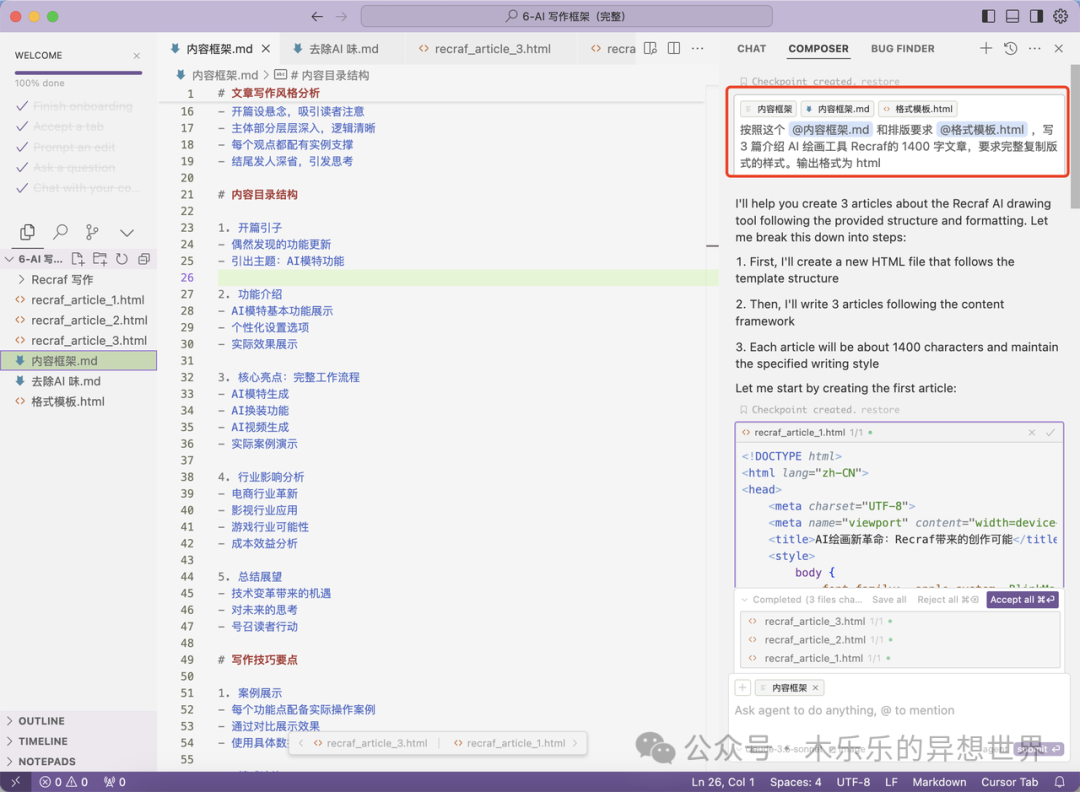Image resolution: width=1080 pixels, height=792 pixels.
Task: Click the New Folder icon in explorer
Action: (x=100, y=259)
